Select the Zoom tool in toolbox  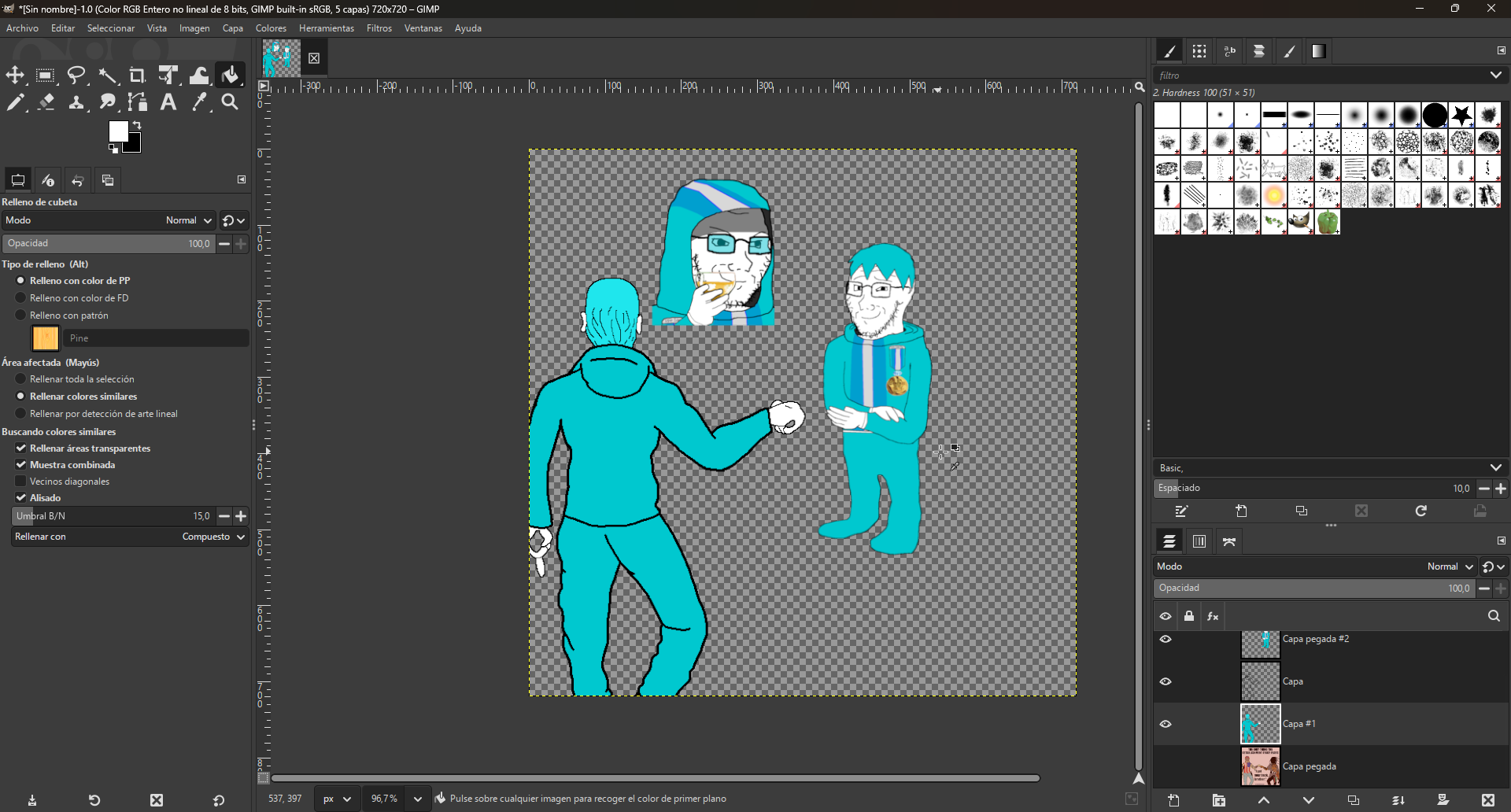[x=230, y=102]
